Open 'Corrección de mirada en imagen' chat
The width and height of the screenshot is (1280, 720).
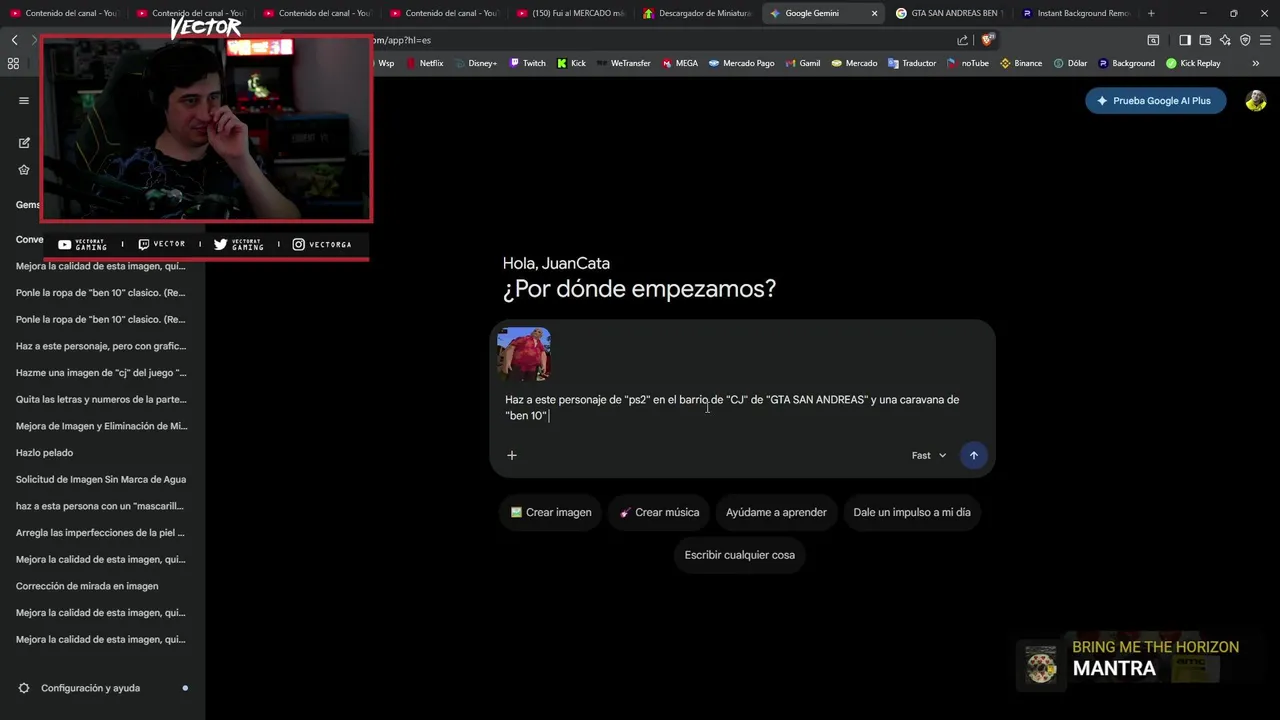(87, 586)
